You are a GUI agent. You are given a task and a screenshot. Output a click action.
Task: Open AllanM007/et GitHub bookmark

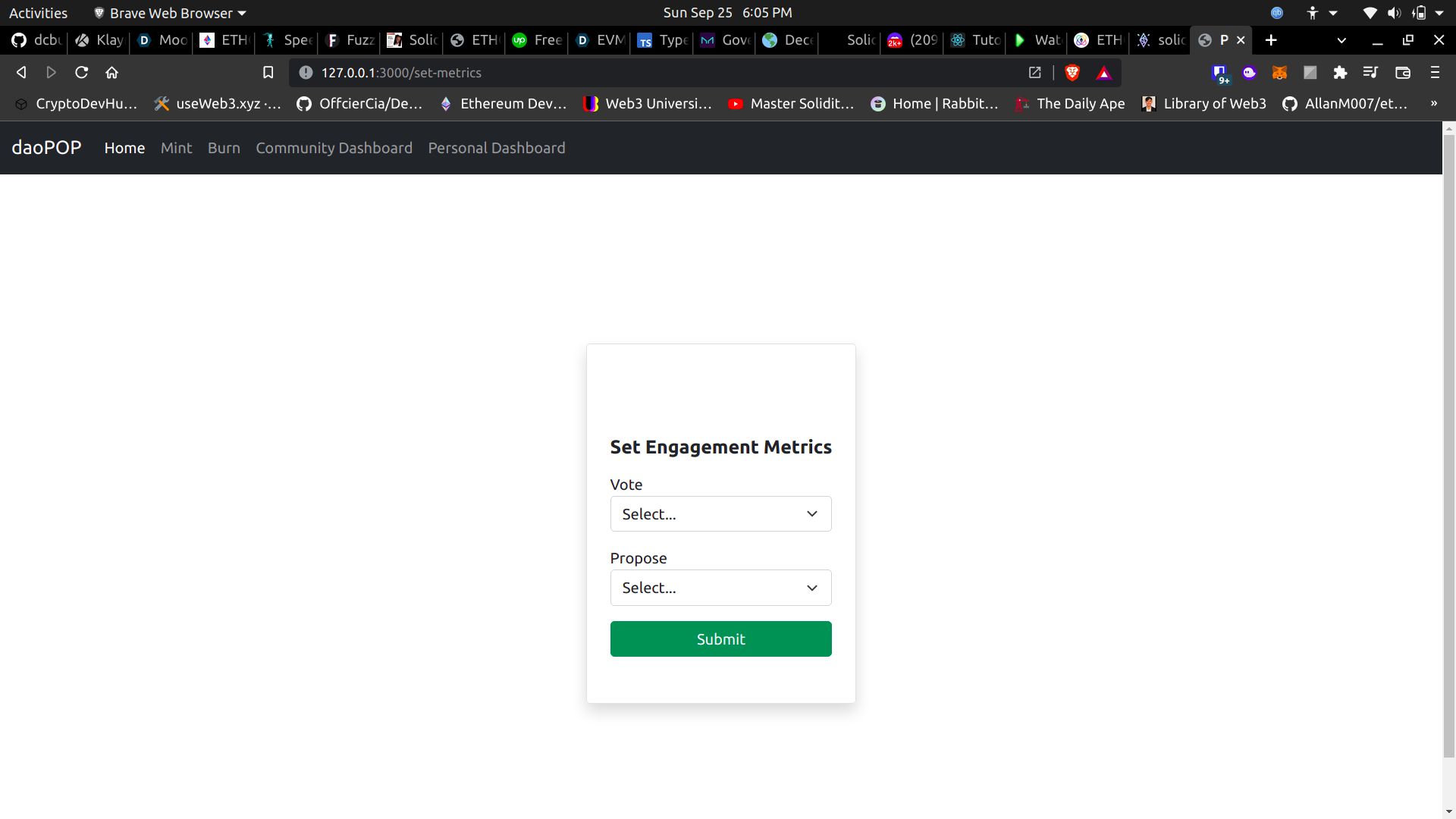1345,103
